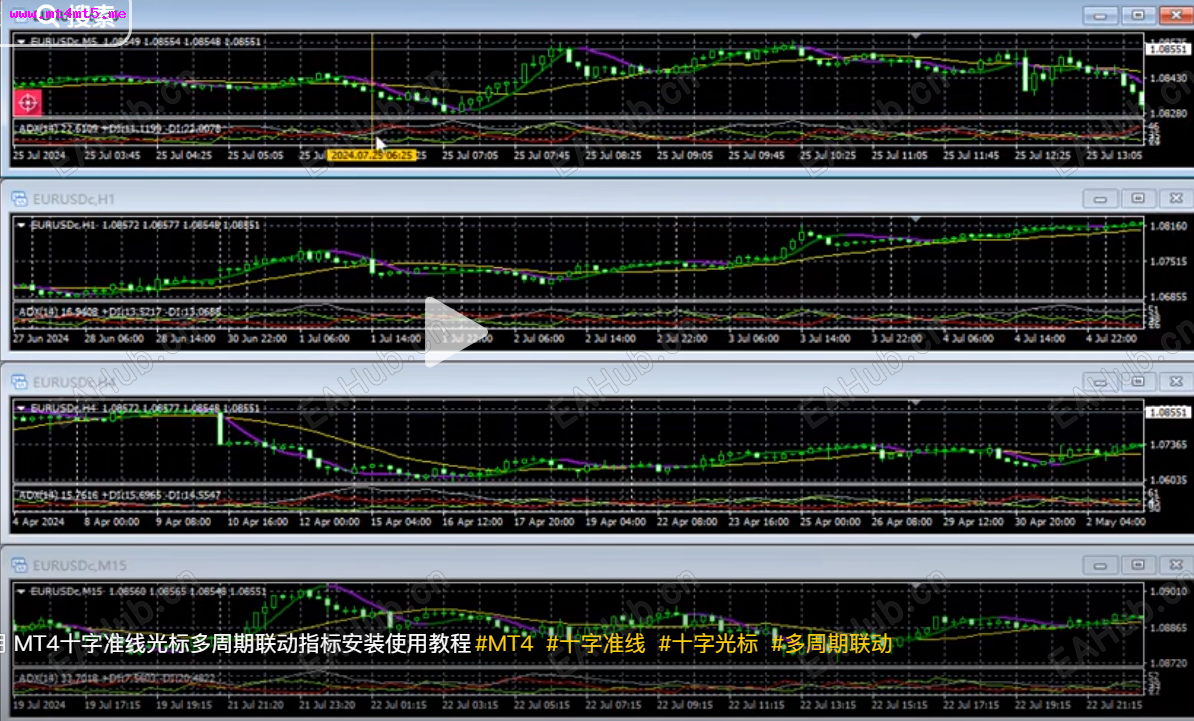The height and width of the screenshot is (721, 1194).
Task: Click the red crosshair target icon
Action: [27, 102]
